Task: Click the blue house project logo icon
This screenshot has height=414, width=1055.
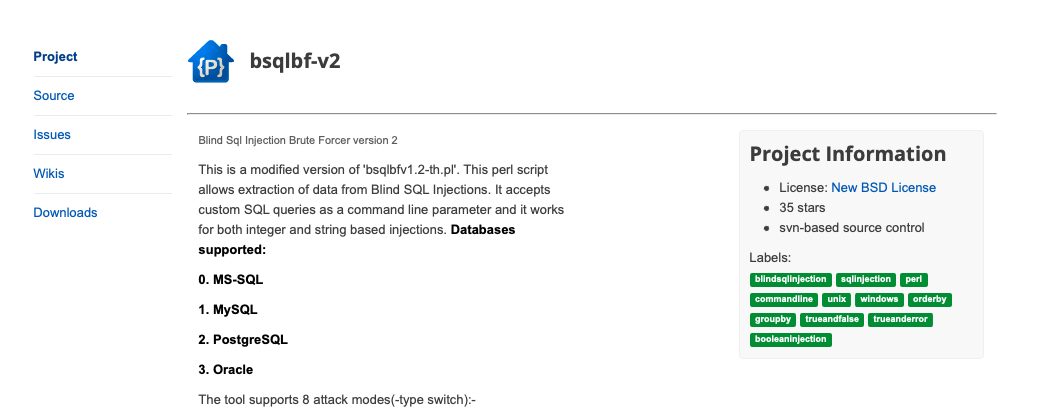Action: 211,62
